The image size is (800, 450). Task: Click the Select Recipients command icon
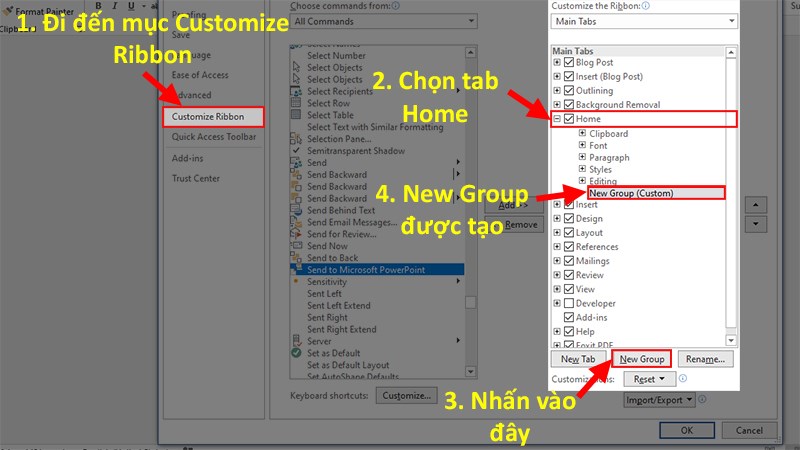coord(296,91)
